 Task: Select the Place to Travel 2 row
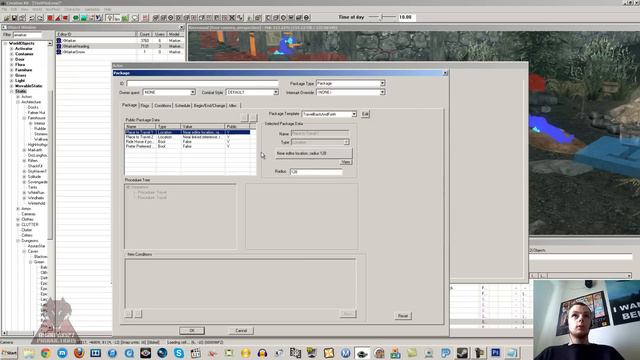coord(187,137)
